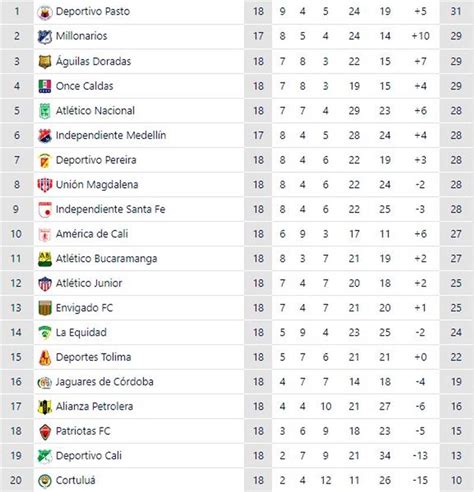474x492 pixels.
Task: Open the América de Cali team link
Action: coord(92,234)
